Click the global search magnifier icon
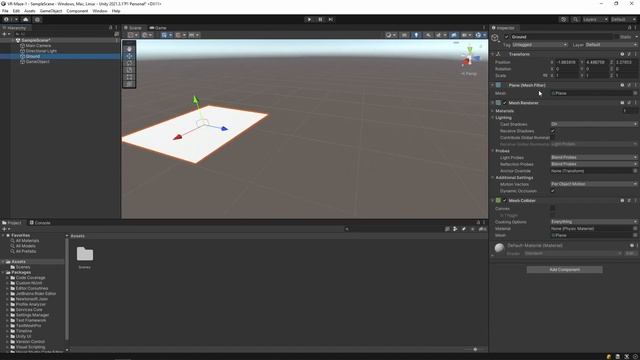 575,19
